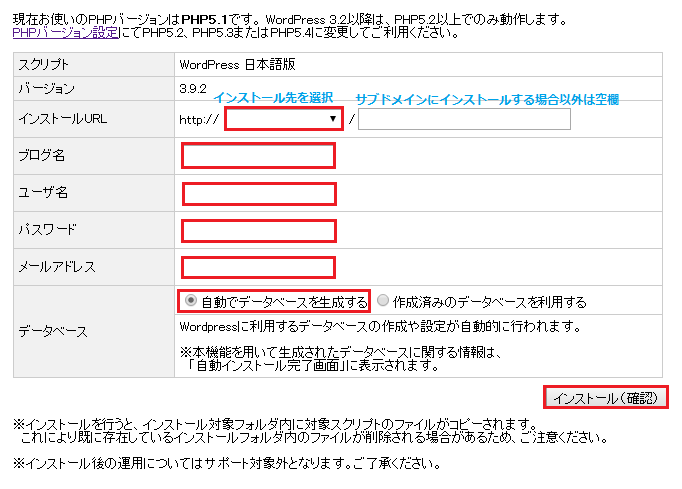Click the ブログ名 input field

[x=258, y=156]
